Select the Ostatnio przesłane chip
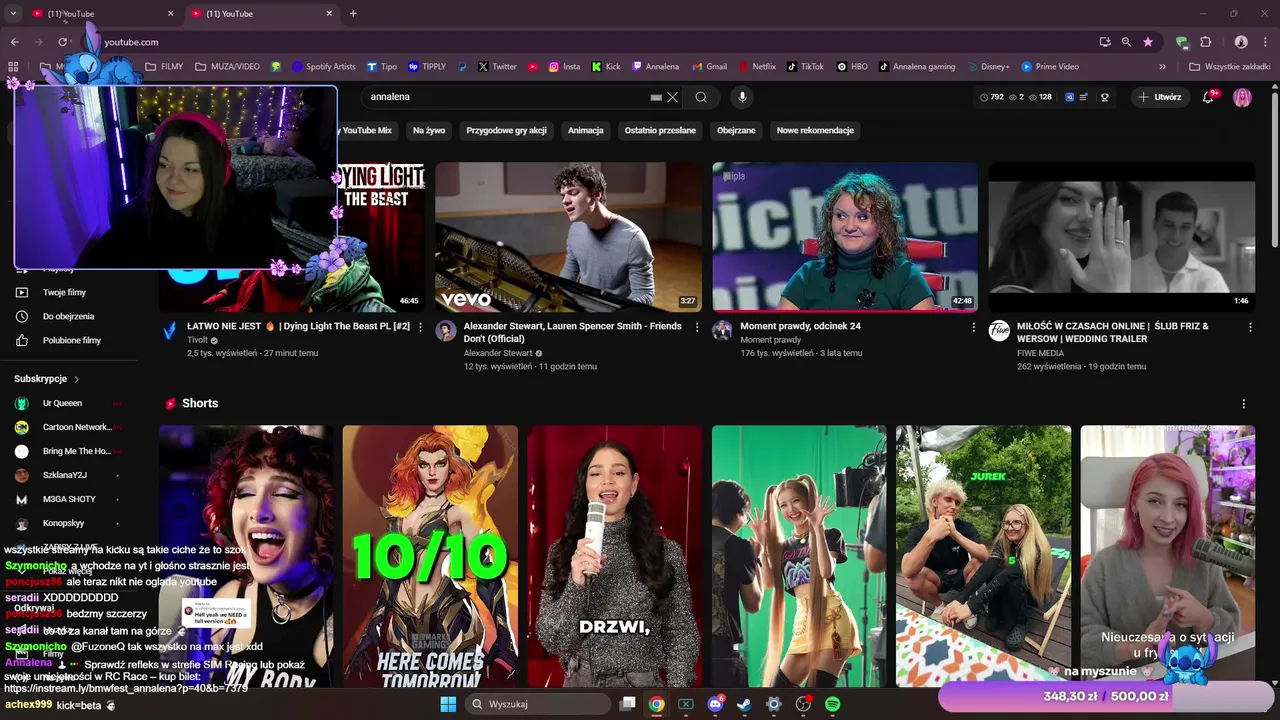Screen dimensions: 1280x720 pos(660,130)
